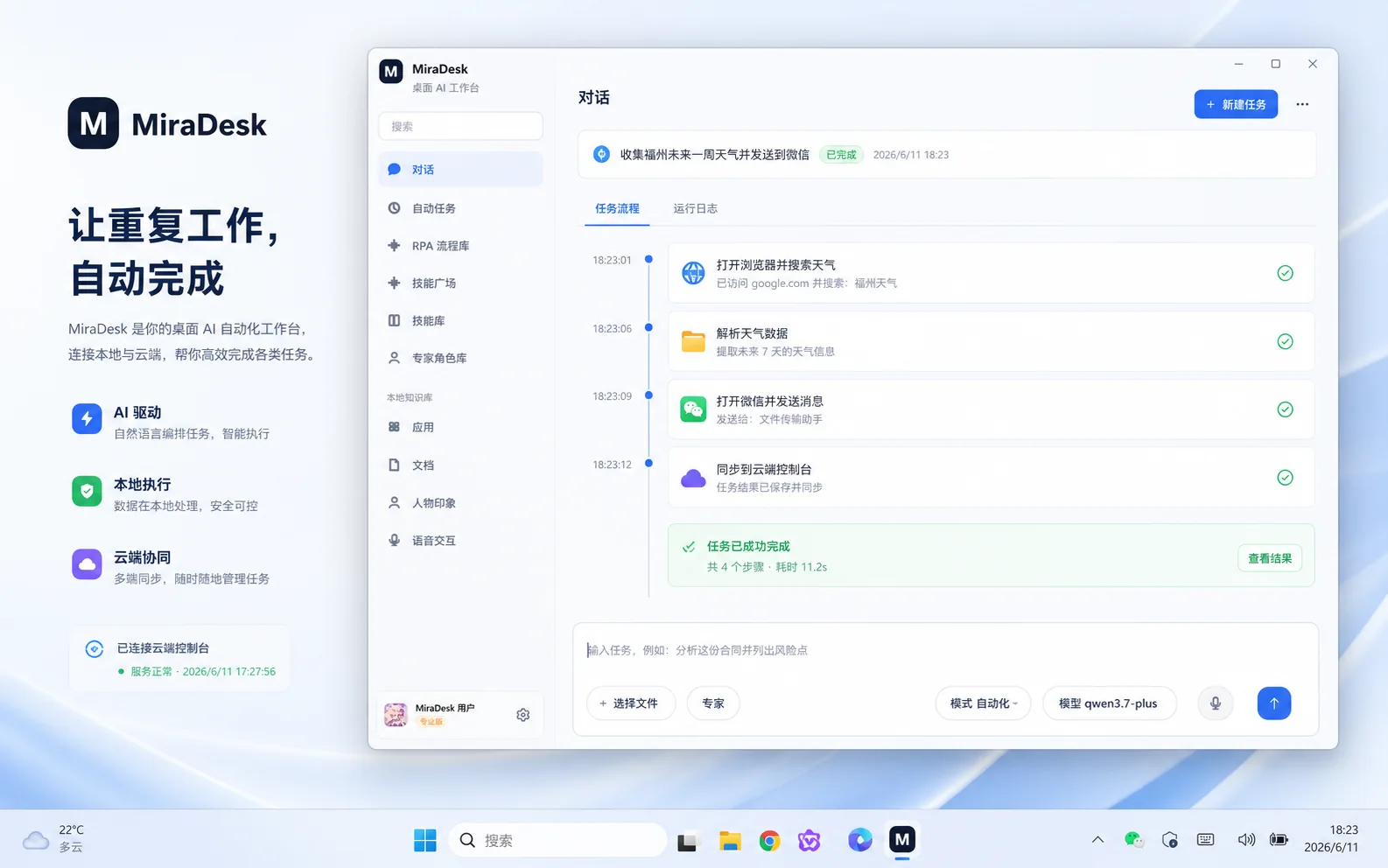The image size is (1388, 868).
Task: Click the MiraDesk M logo in window header
Action: [x=391, y=72]
